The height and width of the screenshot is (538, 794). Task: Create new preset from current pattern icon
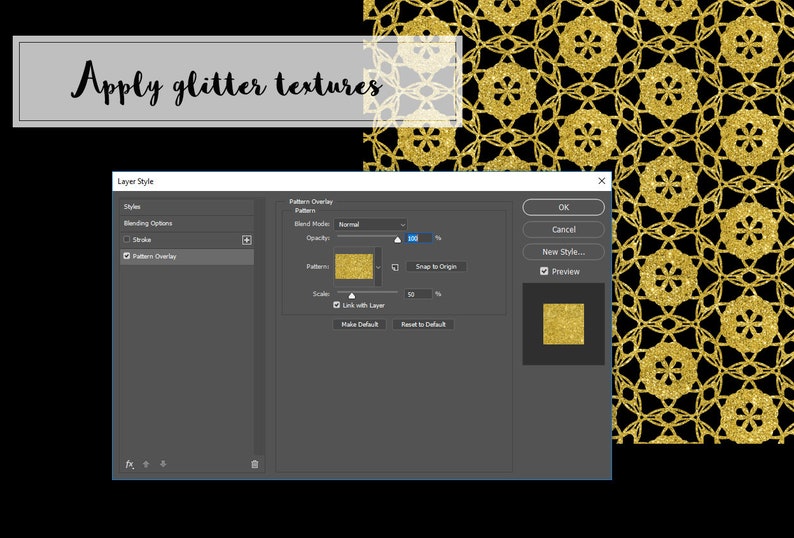pyautogui.click(x=395, y=267)
